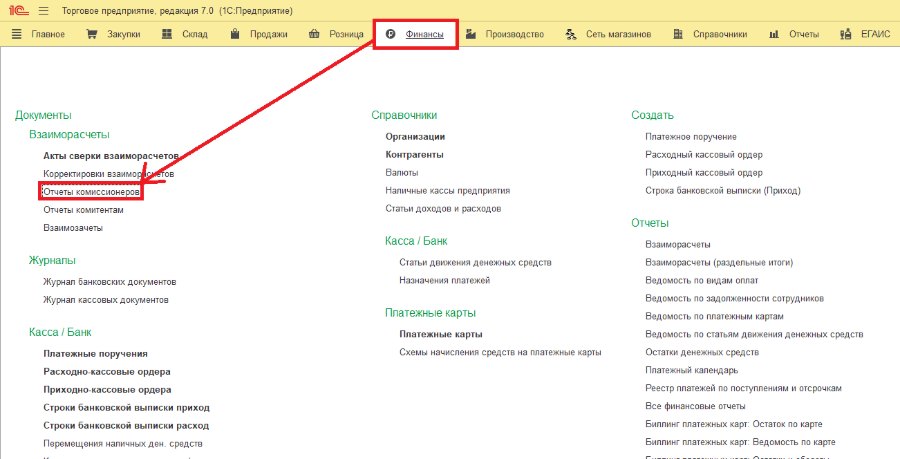Select the Финансы section tab

(x=424, y=34)
